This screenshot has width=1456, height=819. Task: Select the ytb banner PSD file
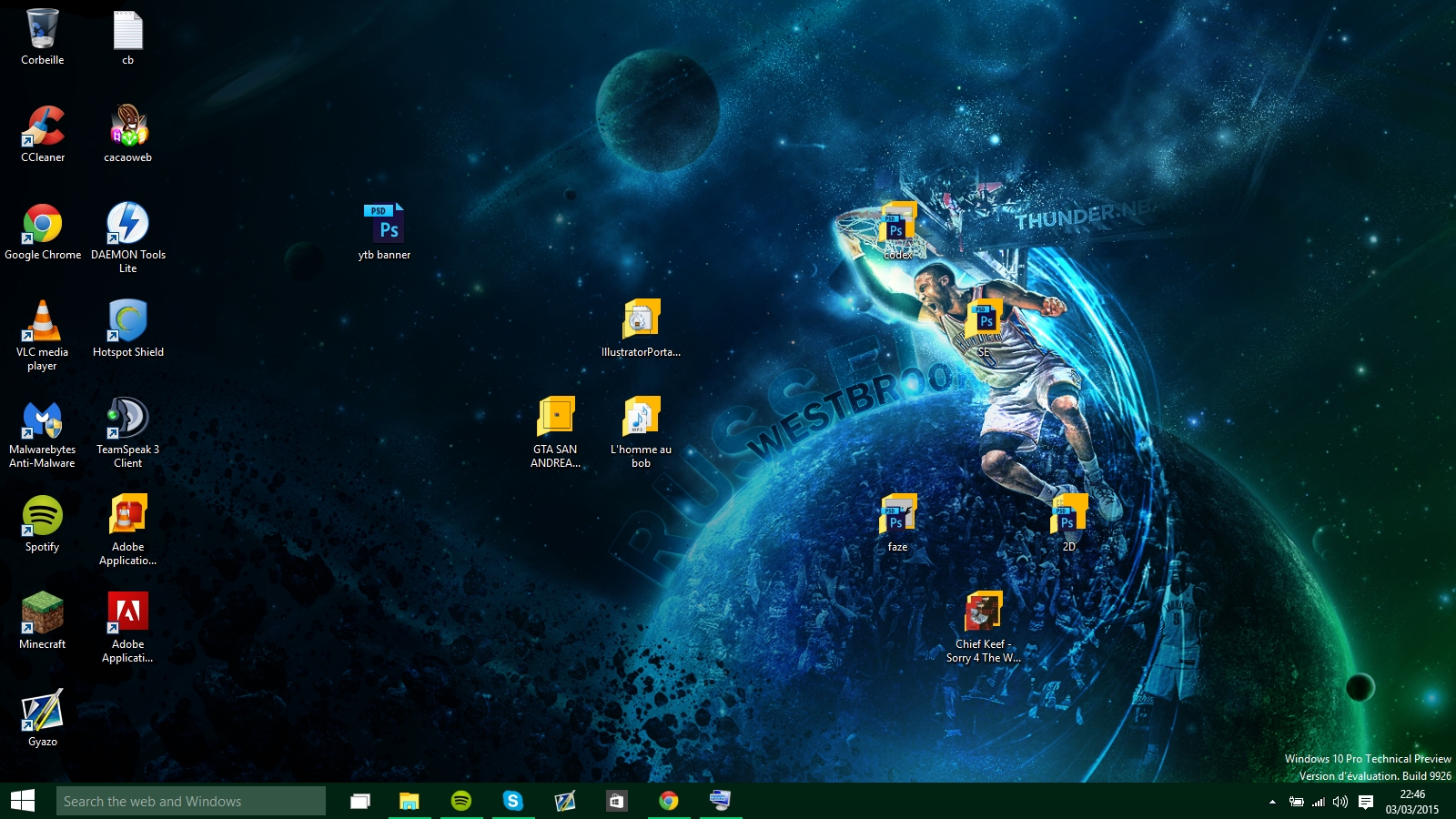(x=384, y=232)
